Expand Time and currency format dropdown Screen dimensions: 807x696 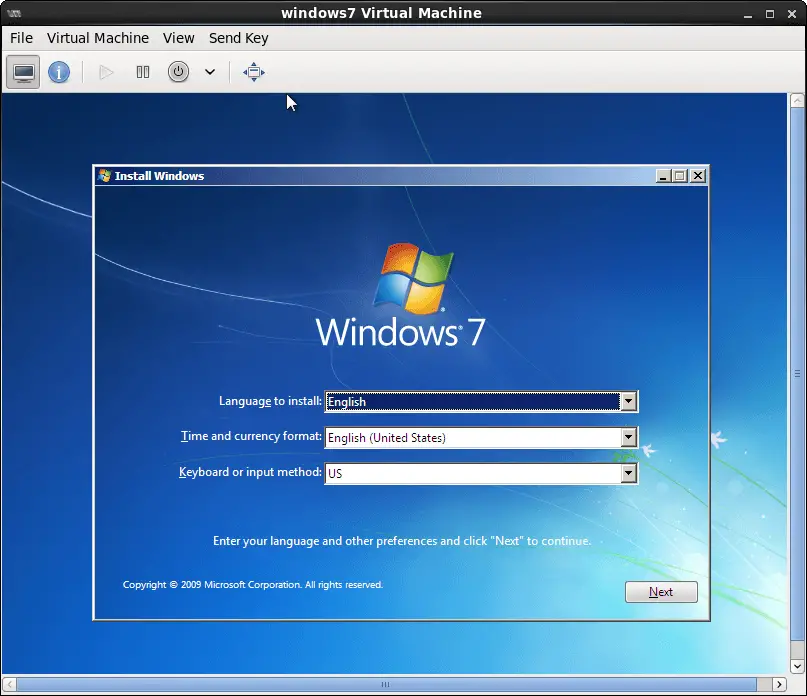click(x=628, y=438)
